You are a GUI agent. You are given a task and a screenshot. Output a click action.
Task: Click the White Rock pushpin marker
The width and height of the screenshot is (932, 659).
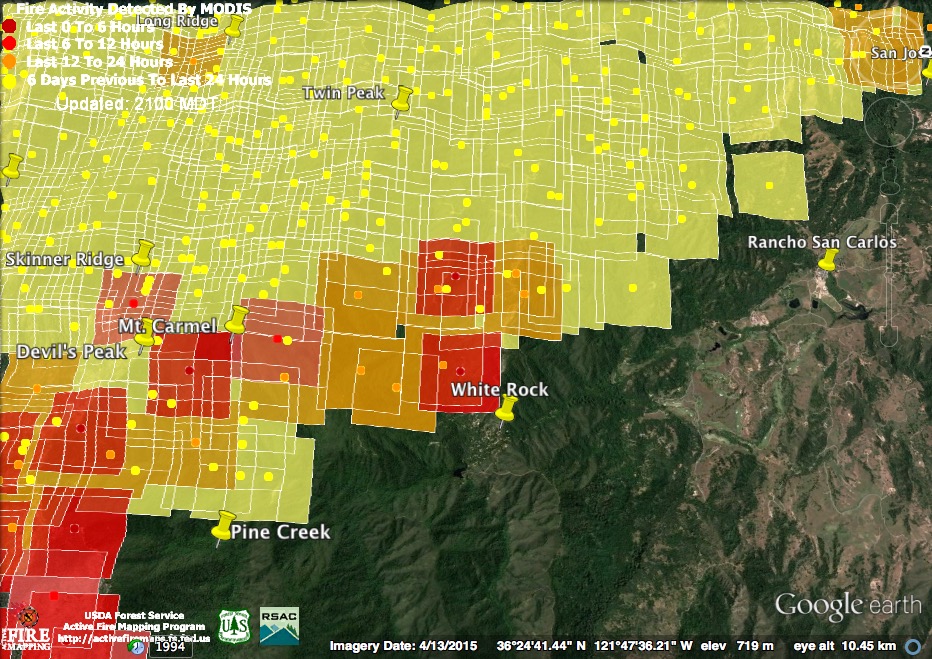506,408
